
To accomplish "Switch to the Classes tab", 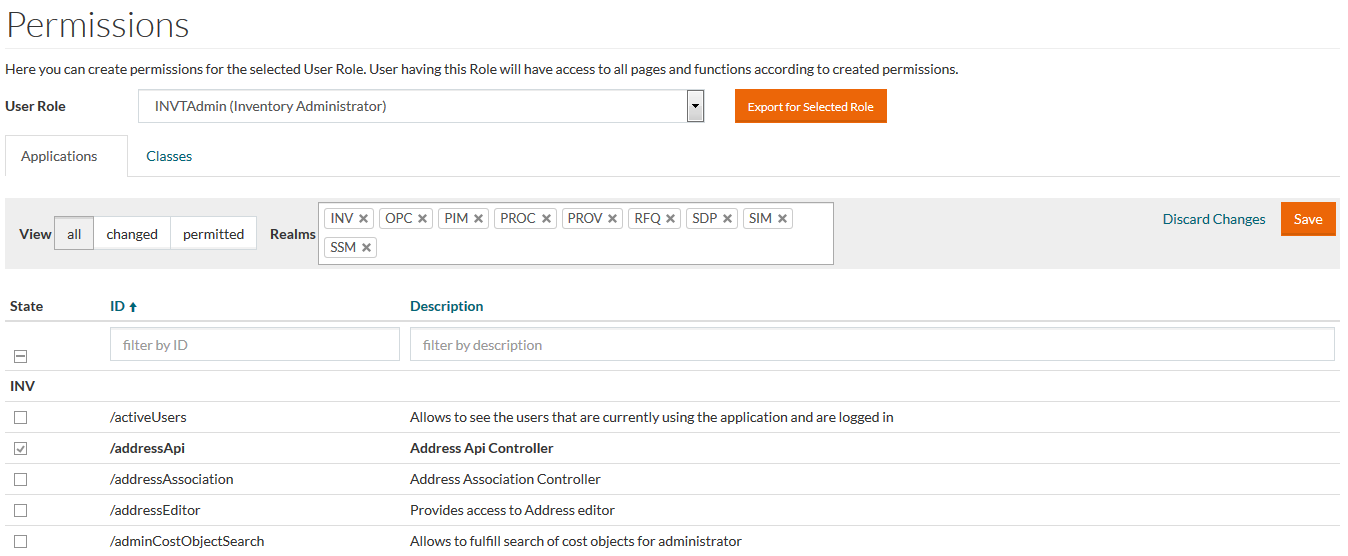I will [x=169, y=157].
